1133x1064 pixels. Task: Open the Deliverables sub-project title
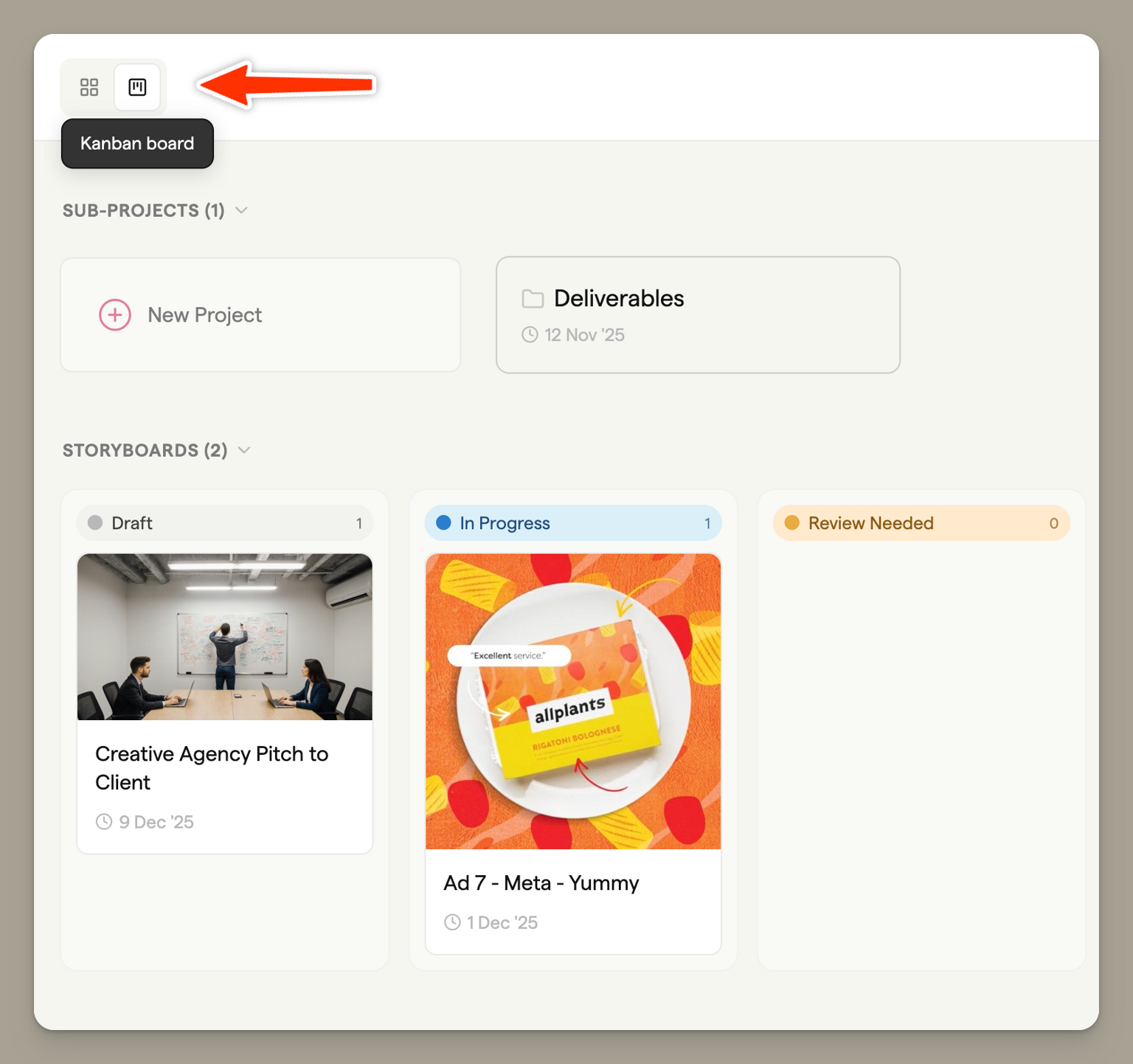[x=619, y=298]
